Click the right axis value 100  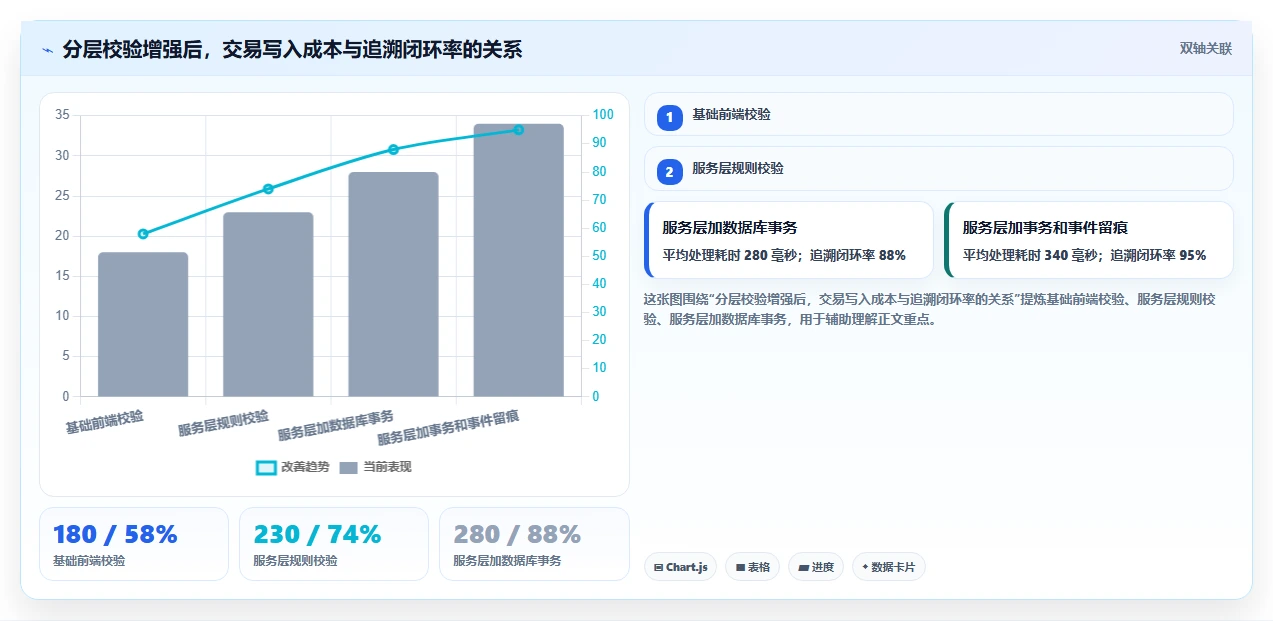[x=603, y=115]
